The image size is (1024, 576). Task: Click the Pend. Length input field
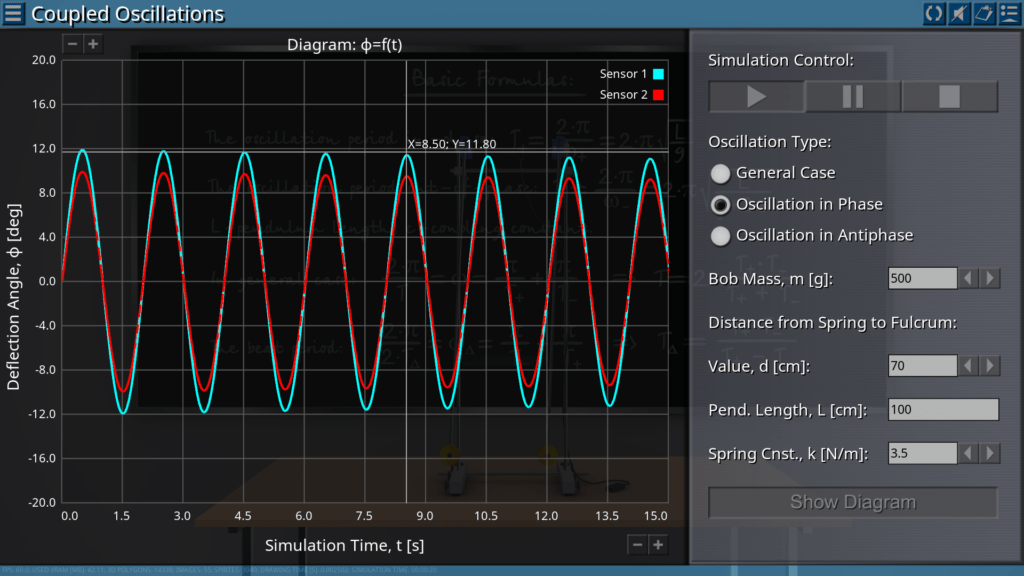point(943,410)
